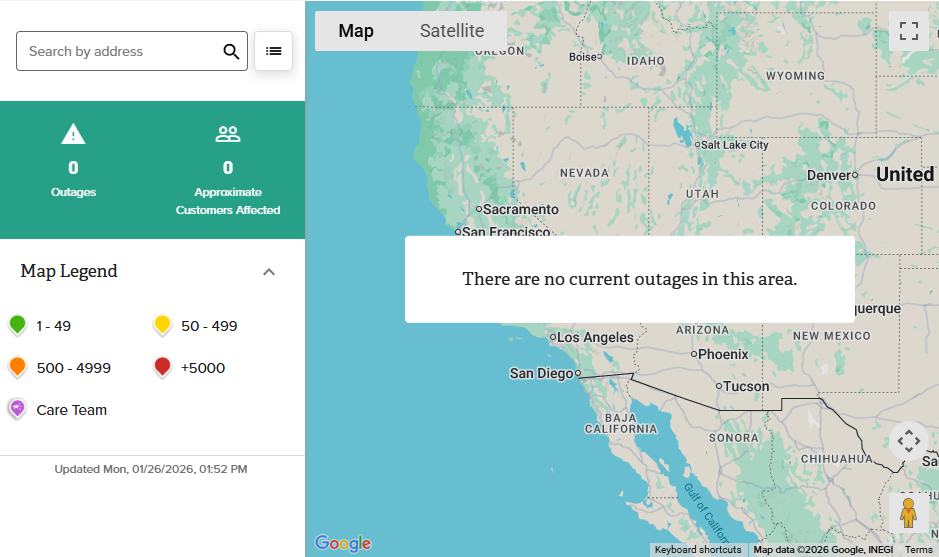Screen dimensions: 939x557
Task: Toggle fullscreen map view
Action: tap(908, 31)
